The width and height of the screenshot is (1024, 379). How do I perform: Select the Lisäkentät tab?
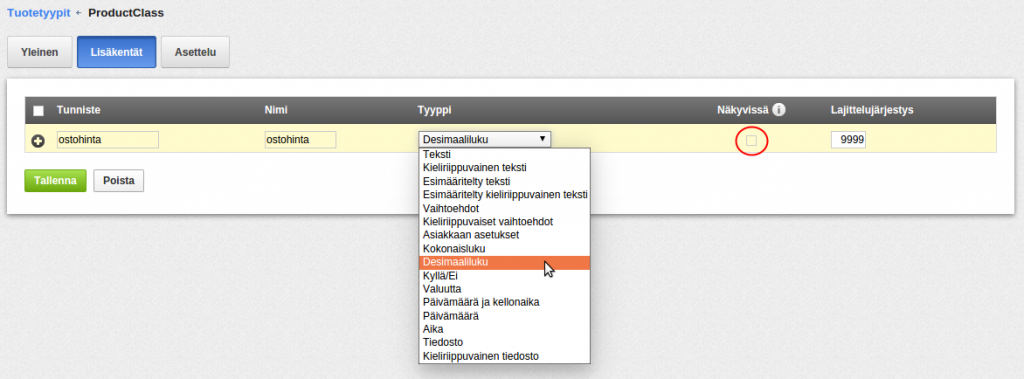pos(116,52)
